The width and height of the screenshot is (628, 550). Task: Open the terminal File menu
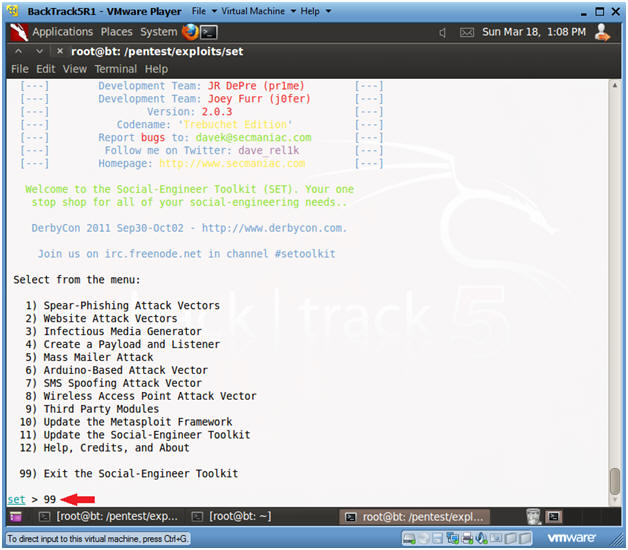point(20,69)
